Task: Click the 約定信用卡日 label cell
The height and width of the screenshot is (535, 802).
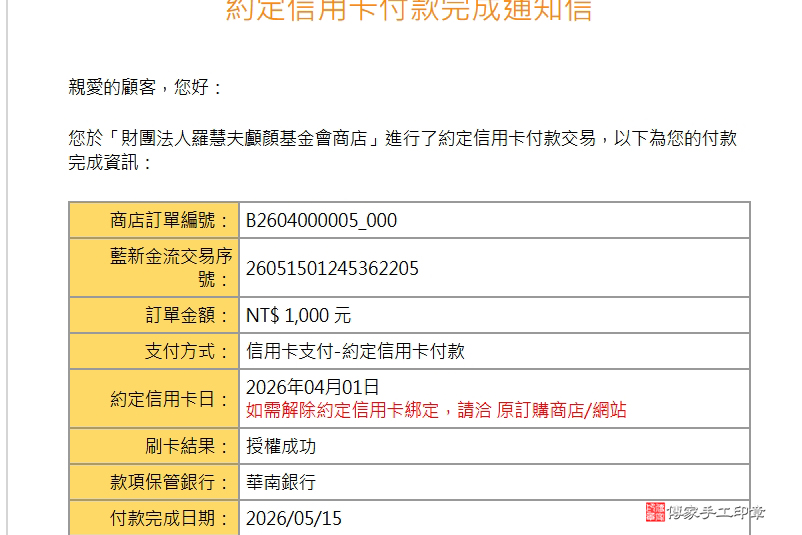Action: pos(154,398)
